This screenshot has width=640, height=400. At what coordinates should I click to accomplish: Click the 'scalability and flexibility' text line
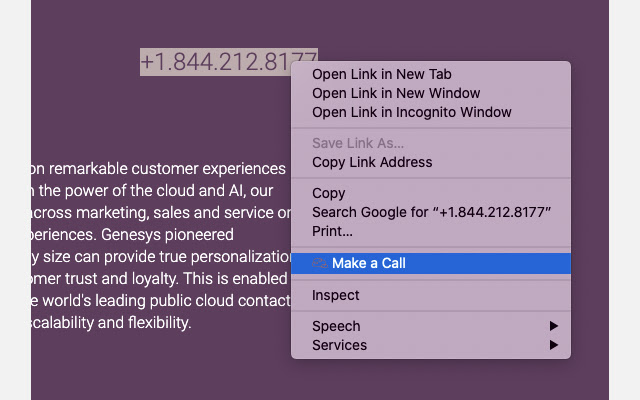coord(110,323)
